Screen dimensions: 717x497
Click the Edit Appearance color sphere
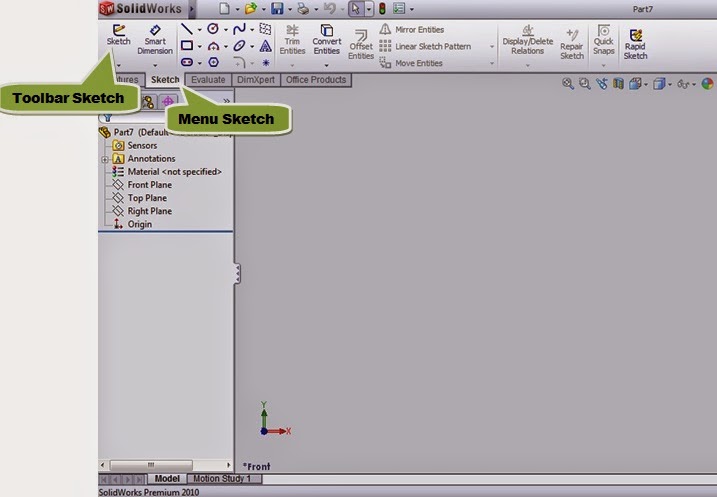click(x=707, y=84)
